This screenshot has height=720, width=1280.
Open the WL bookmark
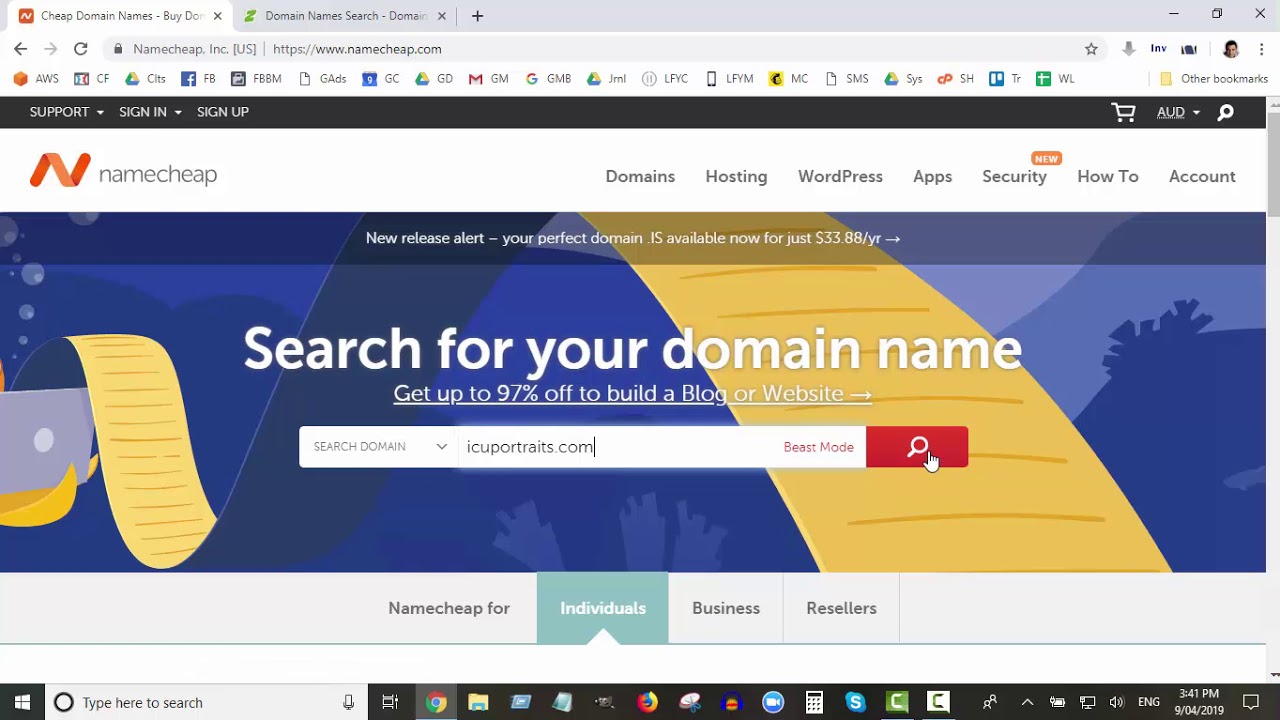[1056, 79]
